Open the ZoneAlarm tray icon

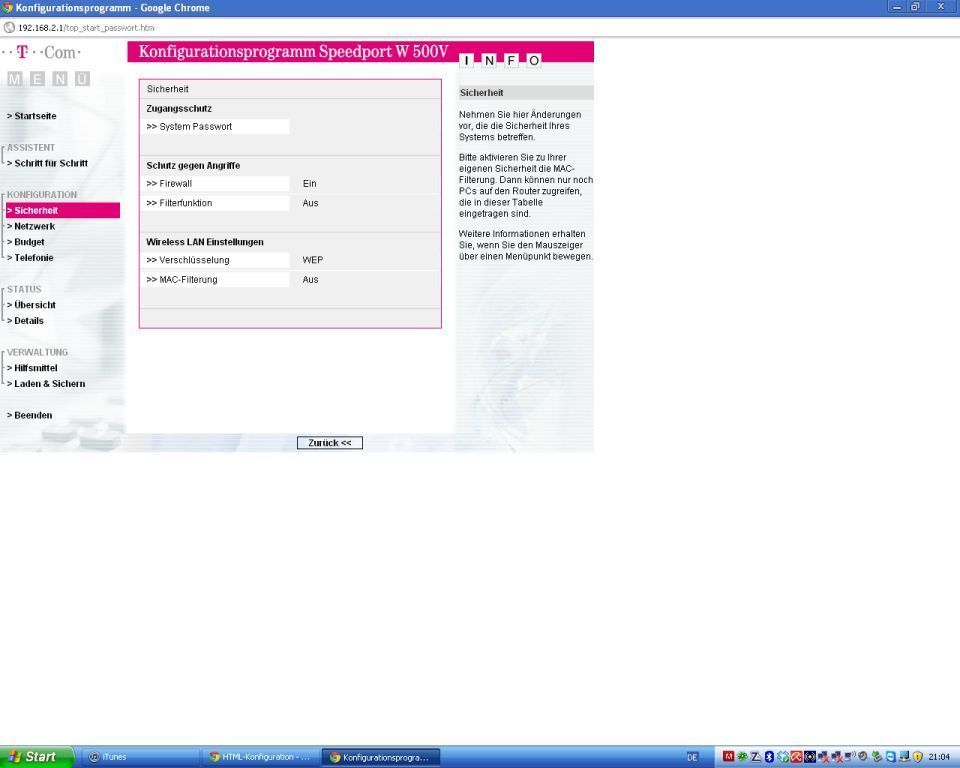(756, 757)
